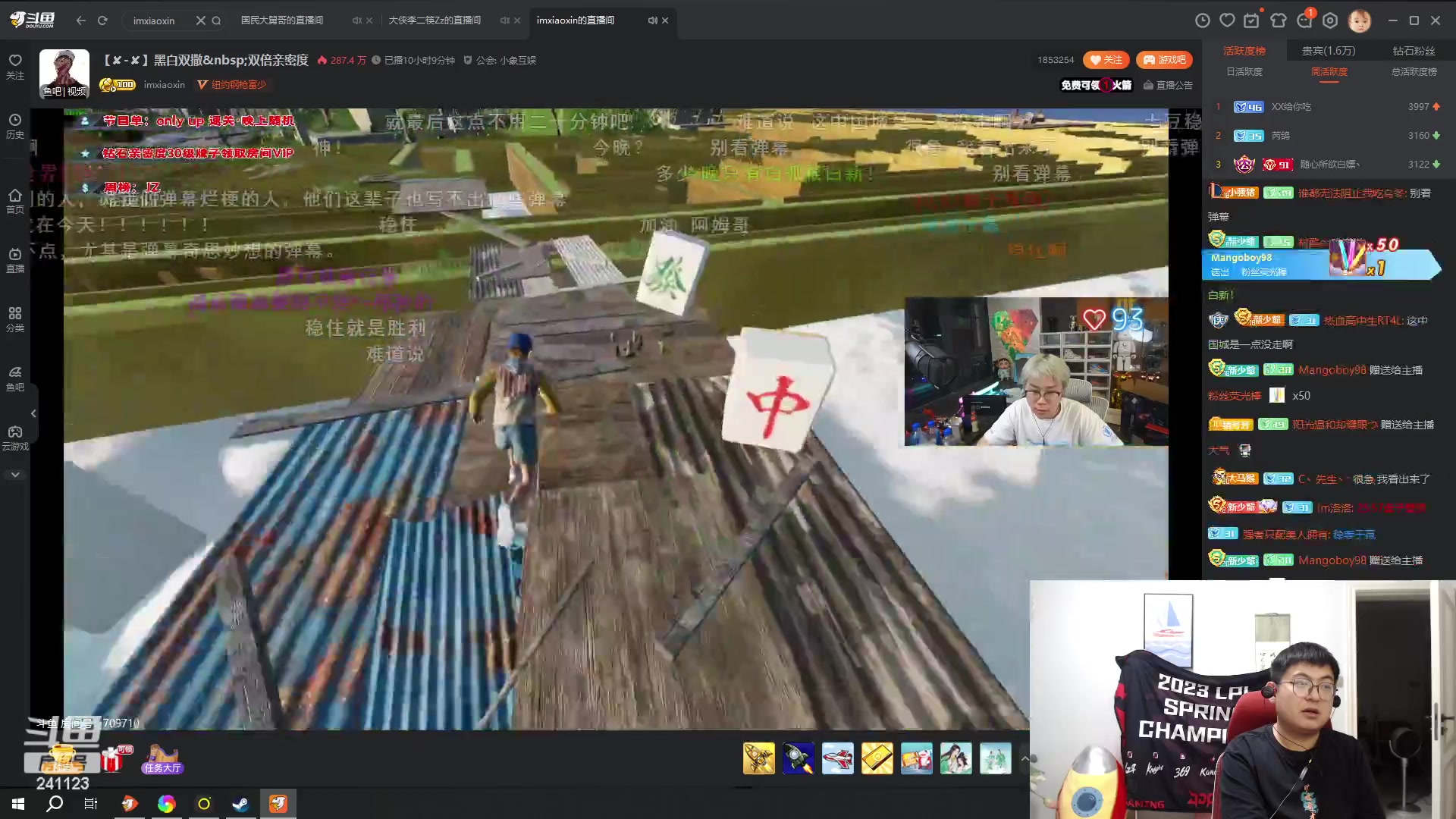Click the user avatar in title bar
The image size is (1456, 819).
[1360, 20]
